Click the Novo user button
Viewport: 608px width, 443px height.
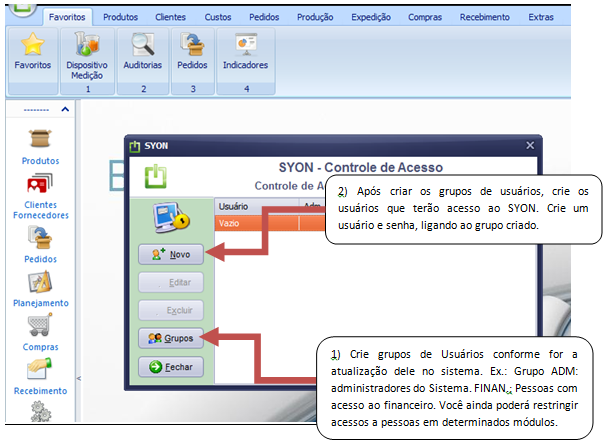pyautogui.click(x=170, y=254)
